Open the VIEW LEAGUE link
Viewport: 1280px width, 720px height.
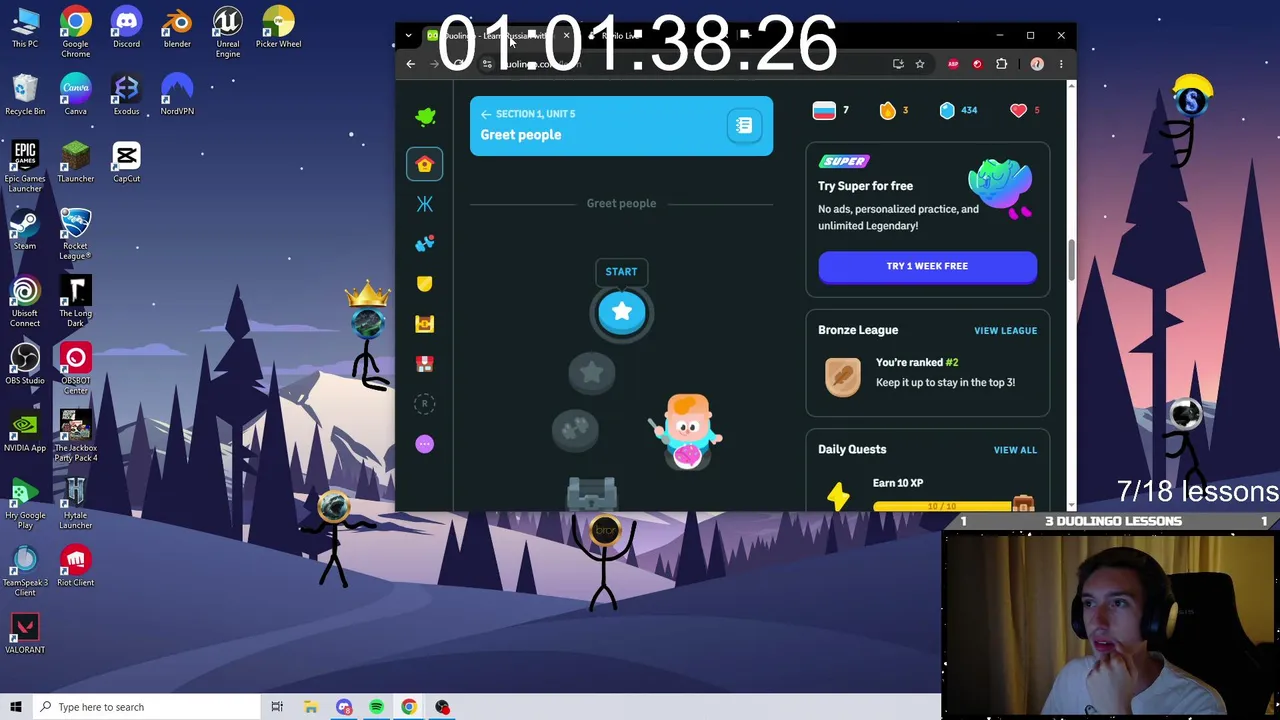pyautogui.click(x=1005, y=330)
